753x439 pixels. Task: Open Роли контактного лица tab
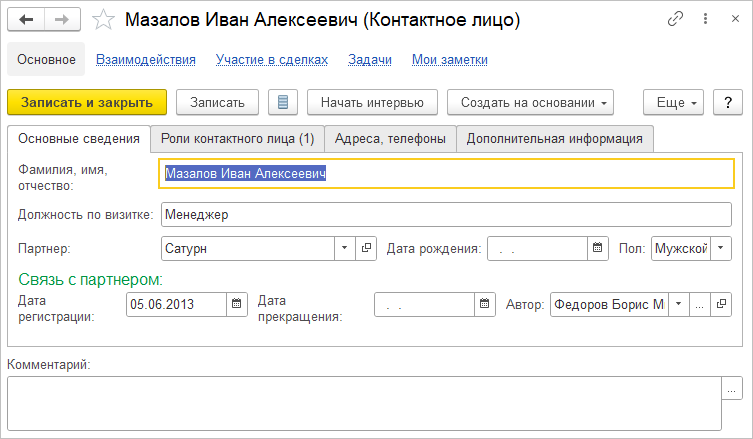click(x=237, y=138)
